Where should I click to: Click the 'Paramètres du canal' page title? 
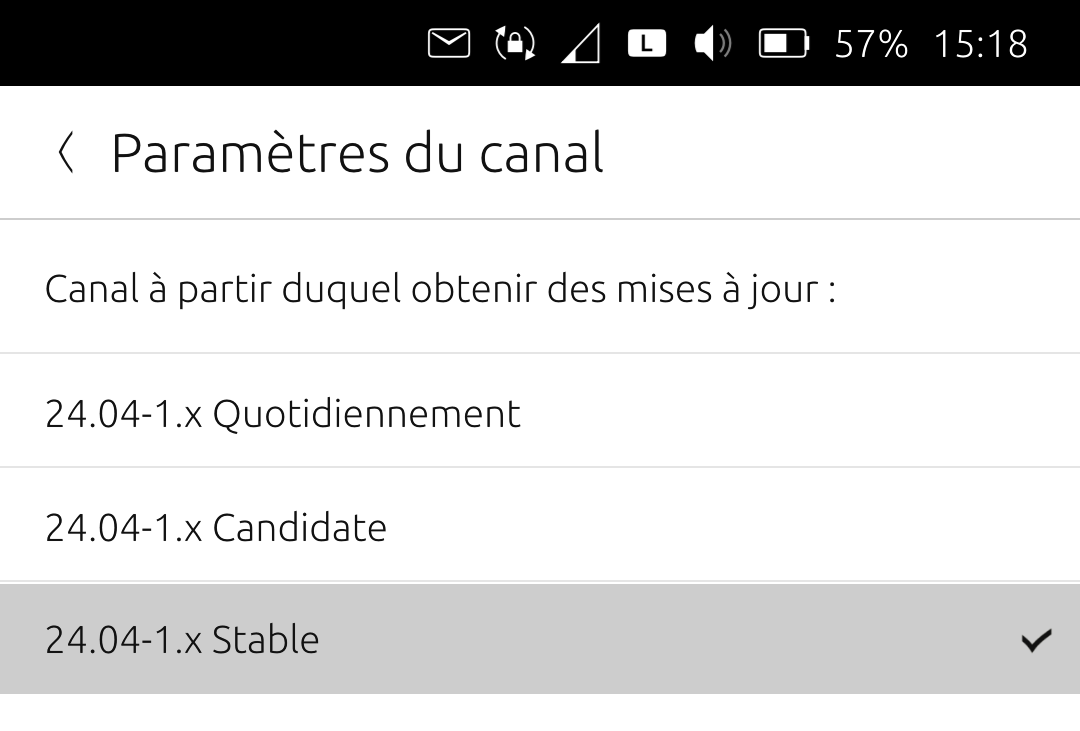[357, 153]
